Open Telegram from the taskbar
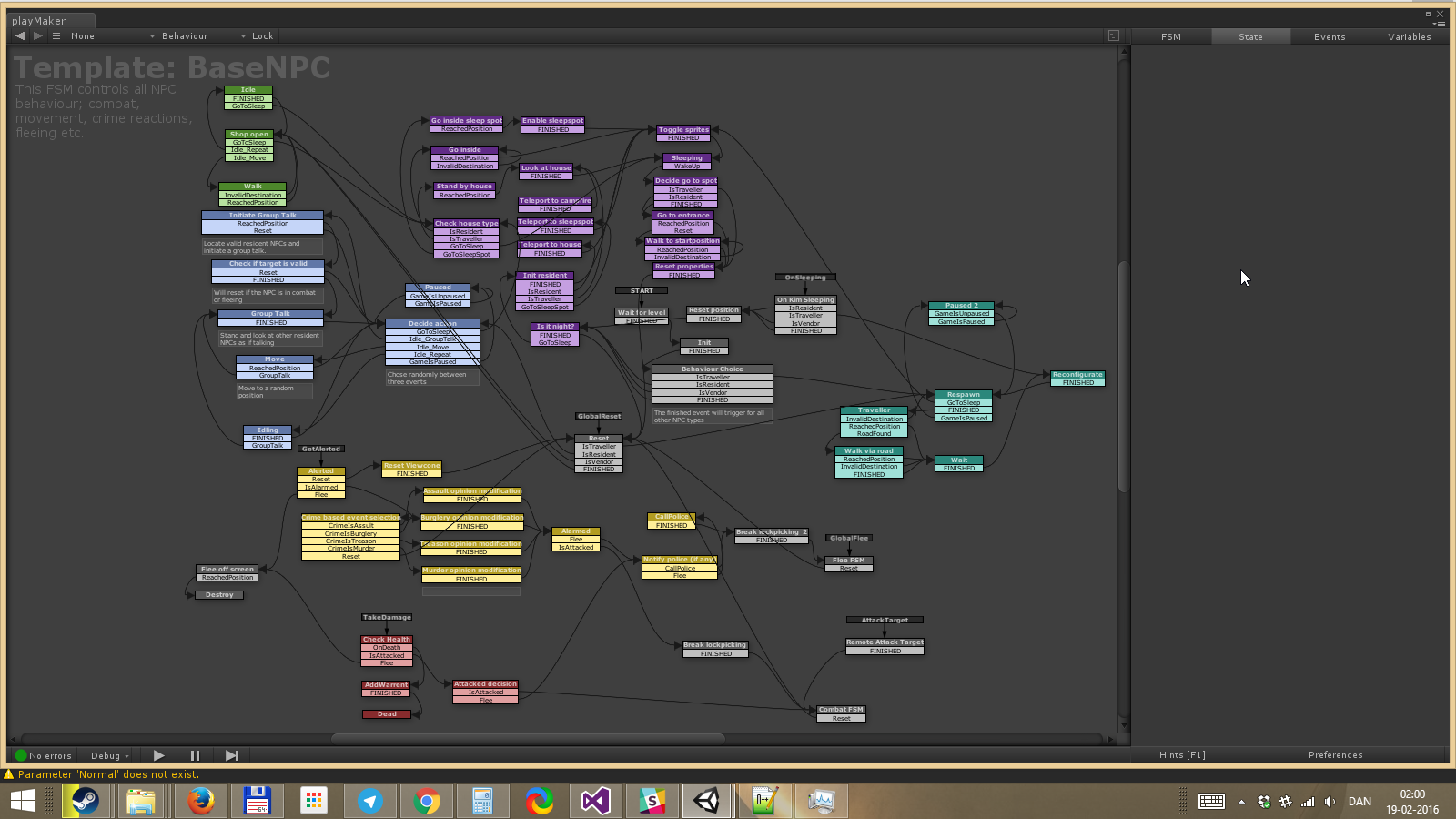This screenshot has height=819, width=1456. point(370,801)
